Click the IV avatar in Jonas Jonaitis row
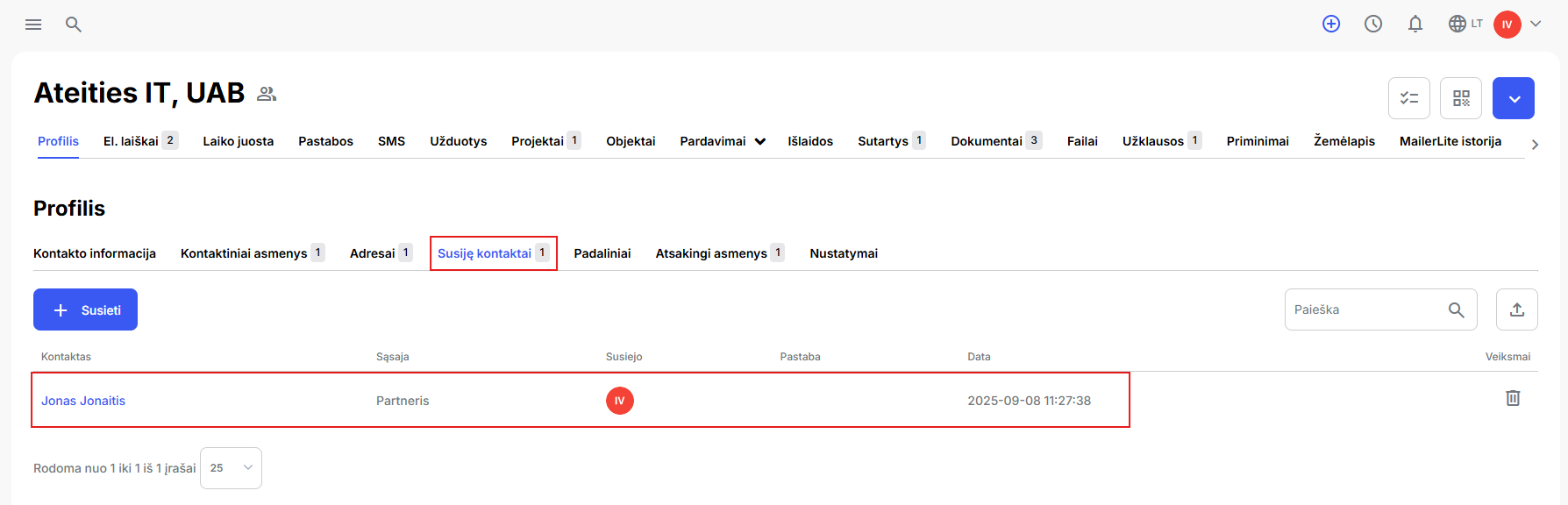Screen dimensions: 1568x505 pyautogui.click(x=620, y=401)
